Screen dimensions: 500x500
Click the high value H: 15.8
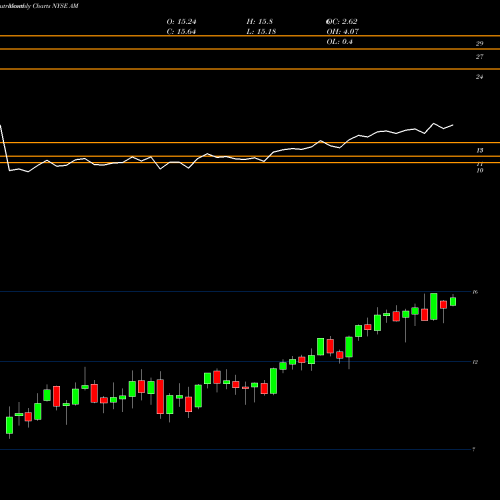point(260,22)
